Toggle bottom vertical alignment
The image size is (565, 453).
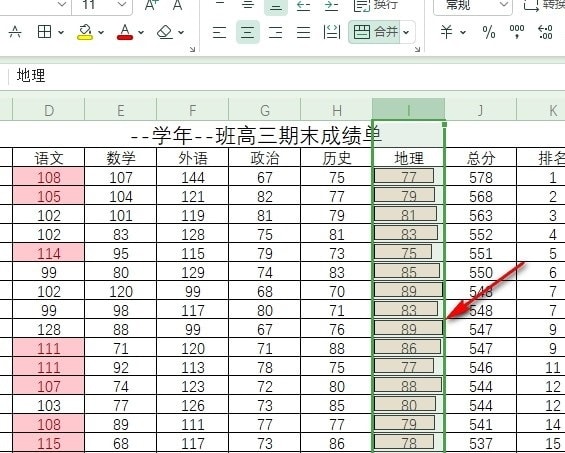point(276,6)
